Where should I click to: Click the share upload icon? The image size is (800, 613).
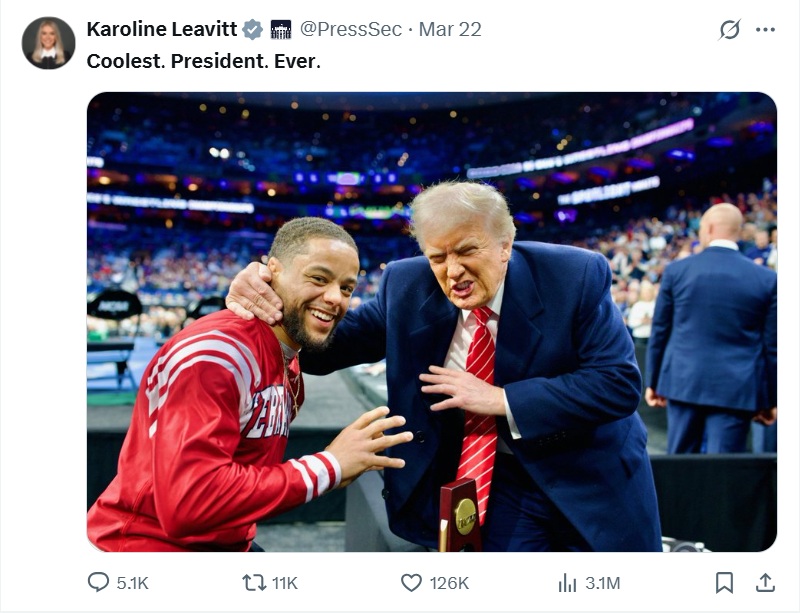pos(765,582)
